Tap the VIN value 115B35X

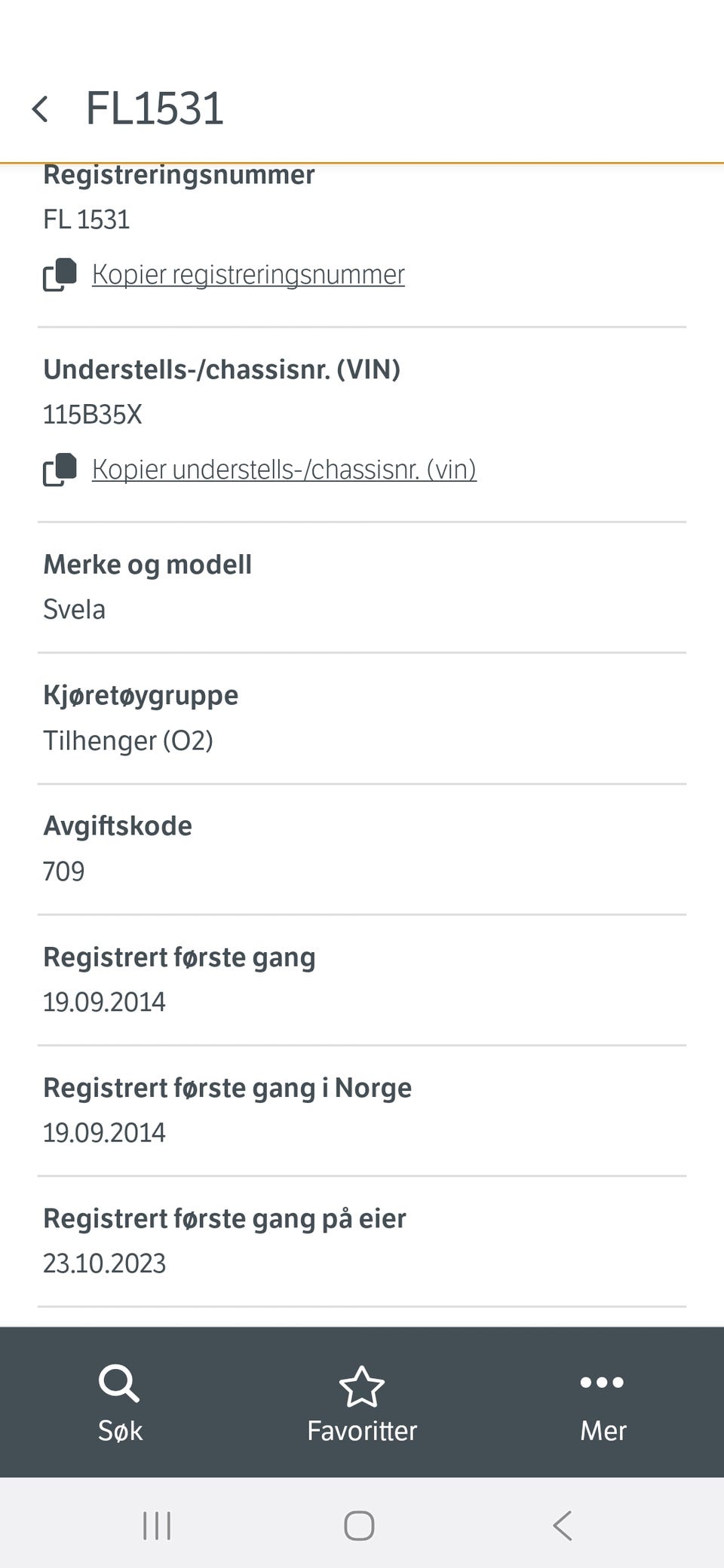click(x=93, y=415)
